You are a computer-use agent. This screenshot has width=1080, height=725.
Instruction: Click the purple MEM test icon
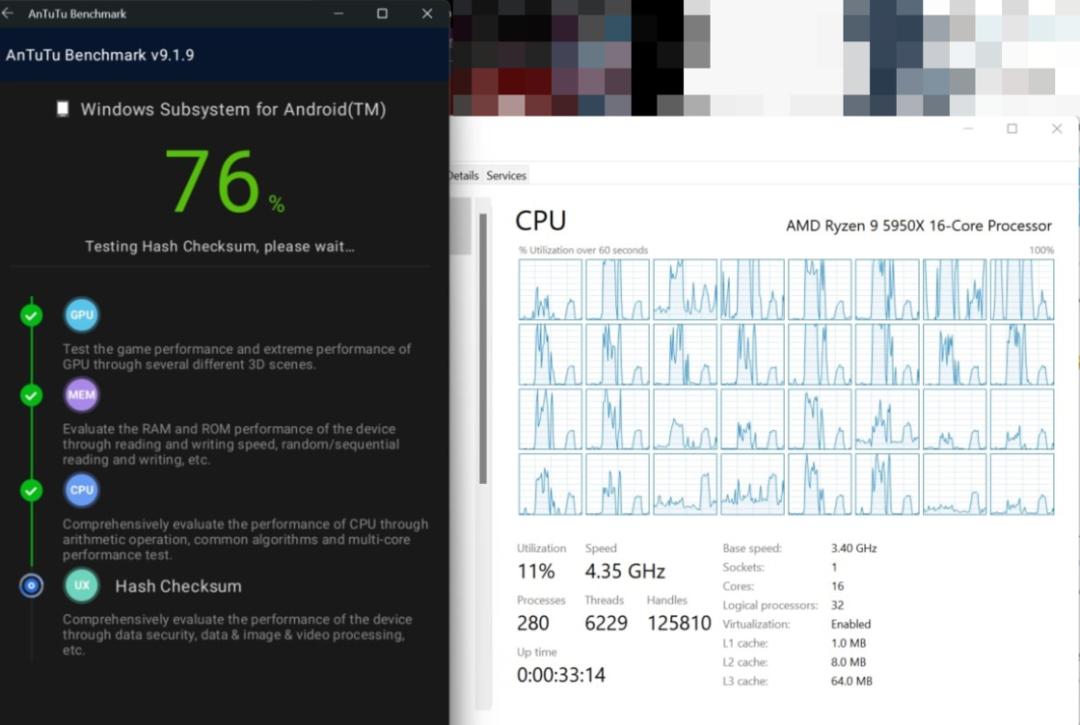81,395
